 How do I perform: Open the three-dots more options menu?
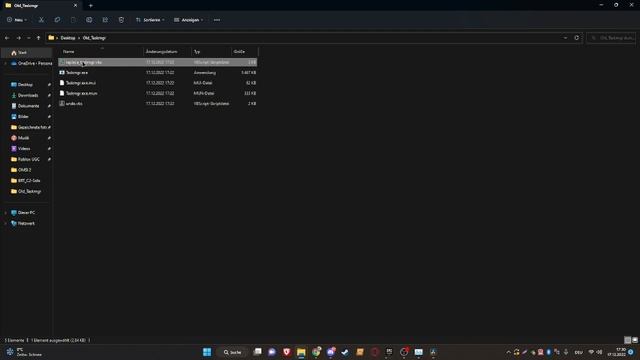(x=217, y=20)
